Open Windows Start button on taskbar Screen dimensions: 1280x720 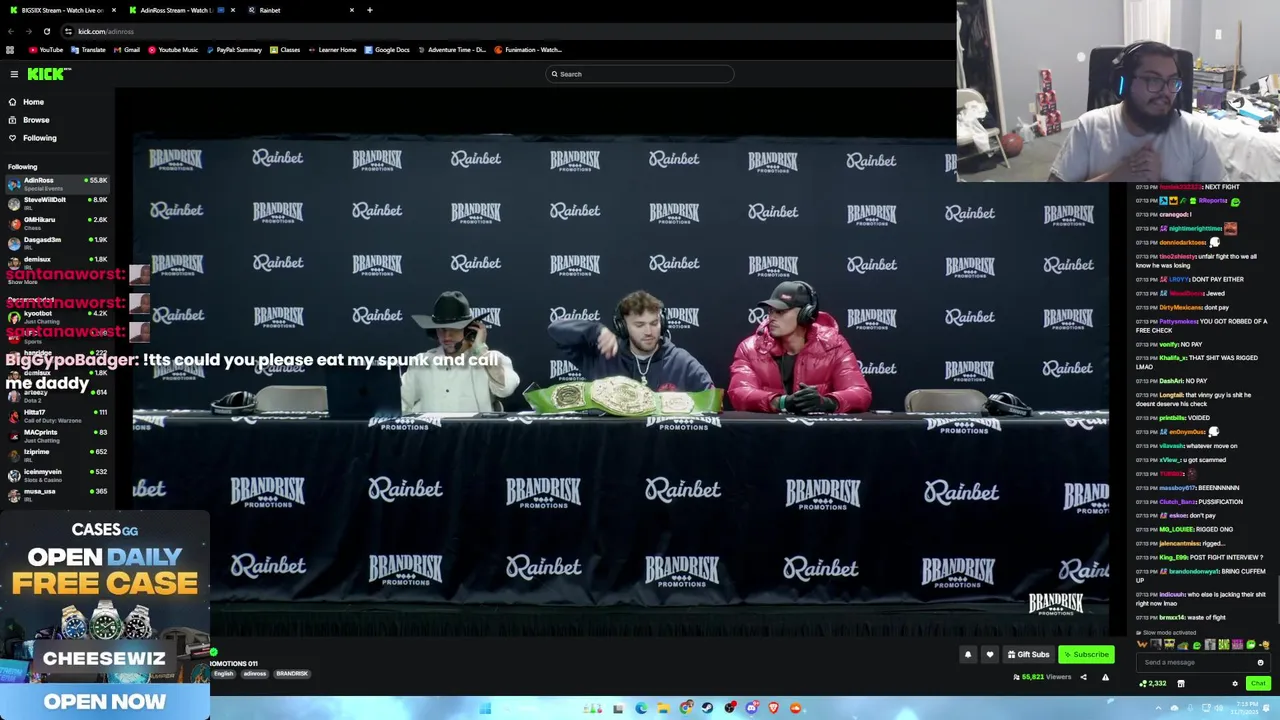(485, 708)
